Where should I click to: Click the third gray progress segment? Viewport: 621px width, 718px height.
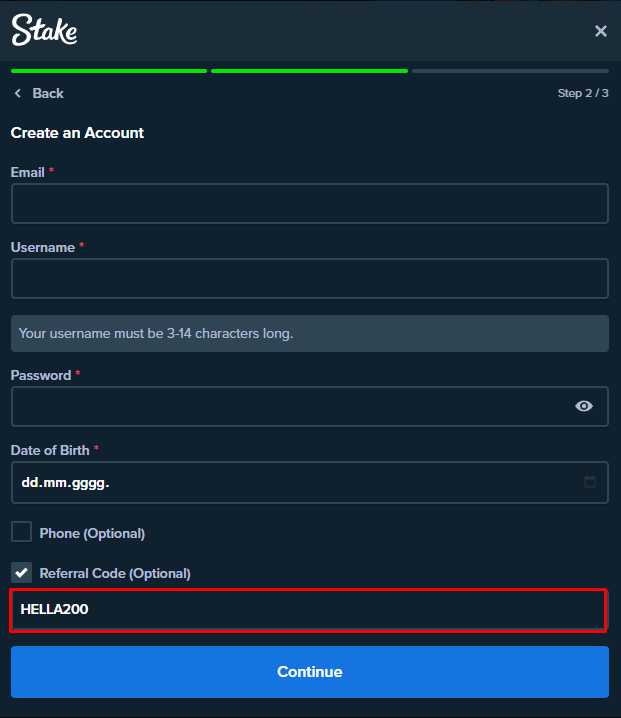pos(510,71)
